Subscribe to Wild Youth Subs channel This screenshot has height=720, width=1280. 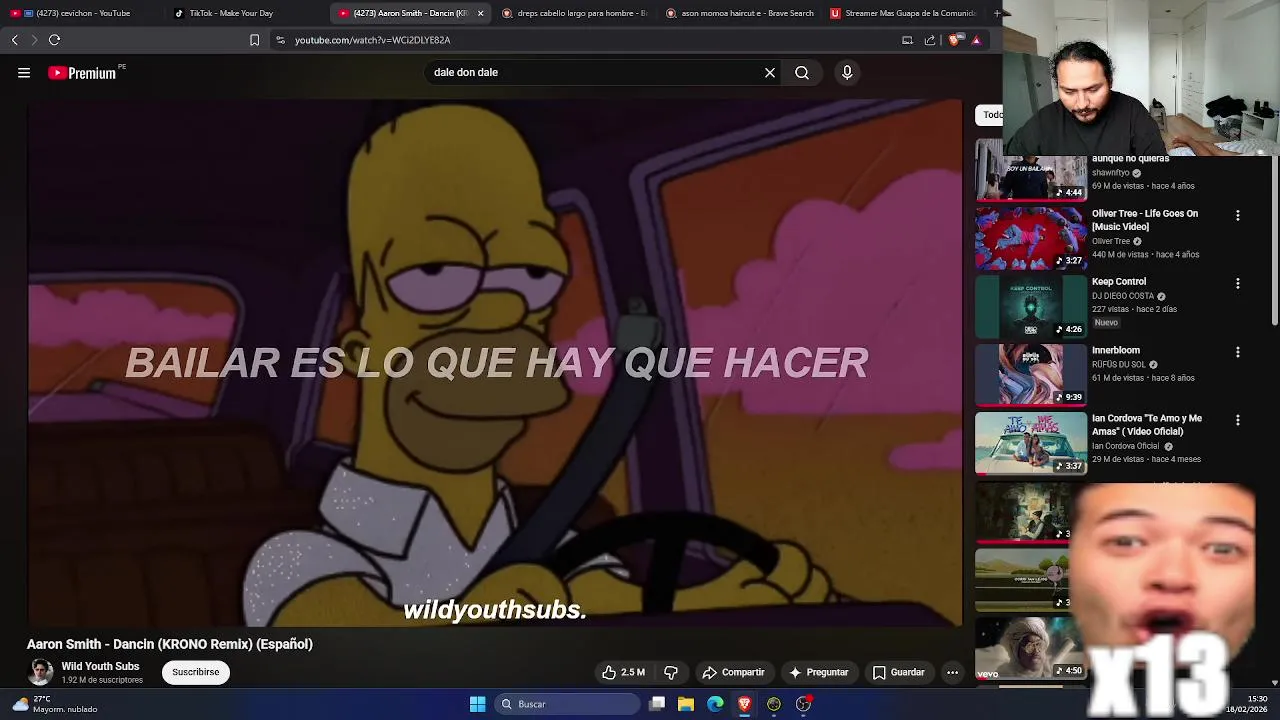(196, 672)
